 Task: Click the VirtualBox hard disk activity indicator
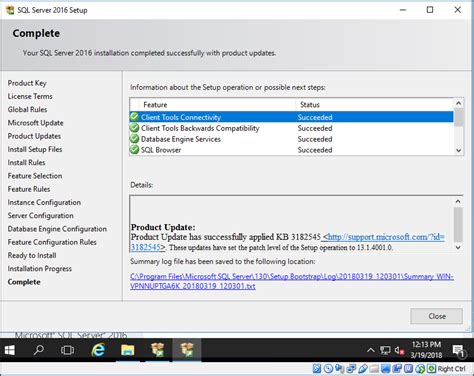pos(317,368)
